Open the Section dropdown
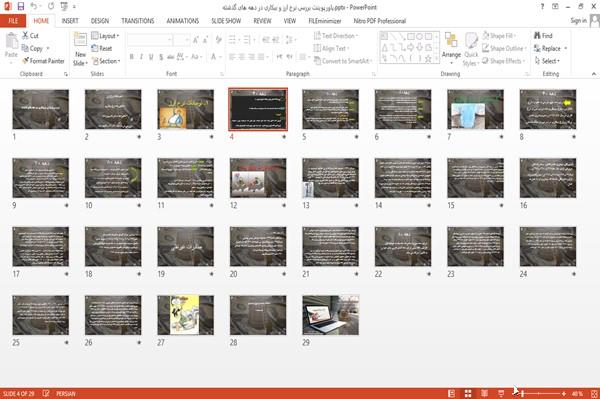Viewport: 600px width, 399px height. [x=106, y=61]
